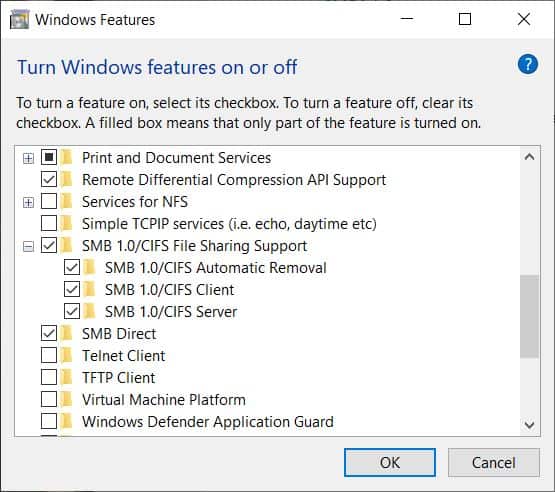Expand the Services for NFS tree node
The image size is (555, 492).
28,202
